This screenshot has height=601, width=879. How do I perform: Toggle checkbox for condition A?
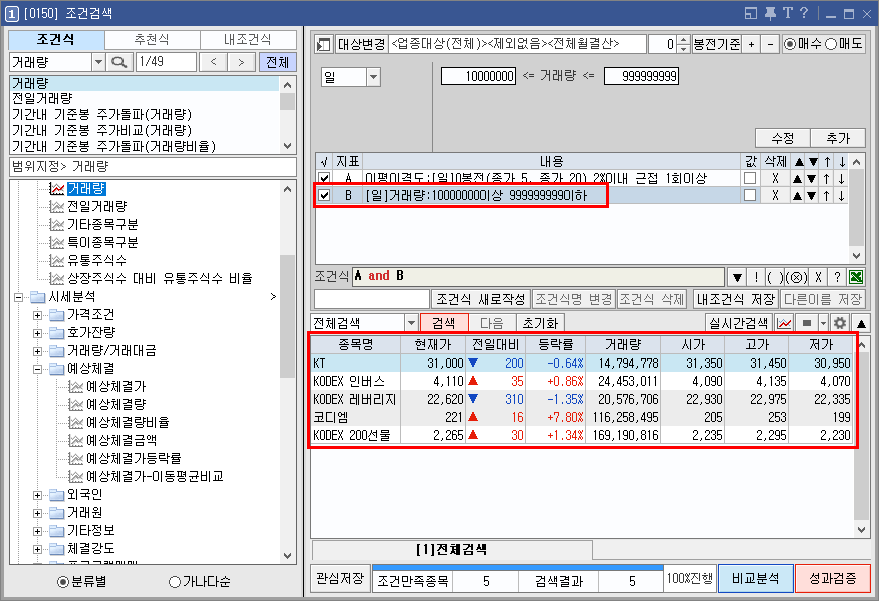point(324,179)
